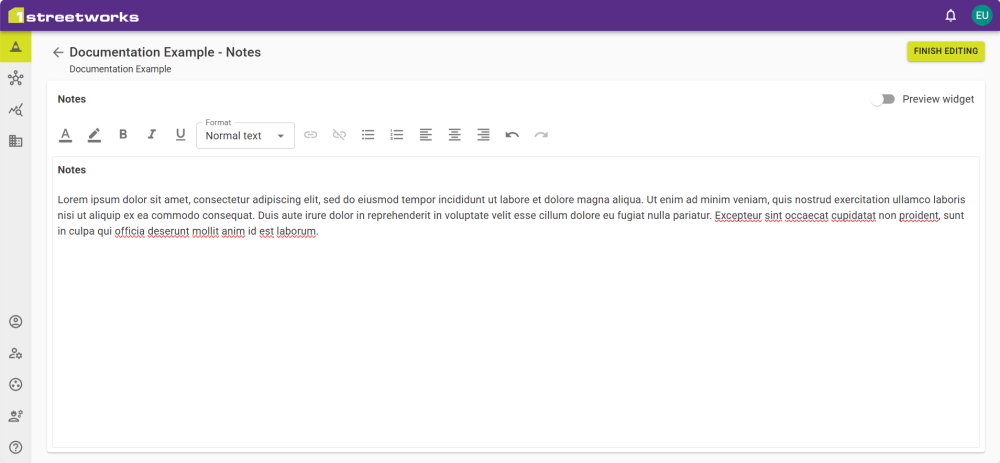This screenshot has height=463, width=1000.
Task: Insert a bulleted list
Action: [x=368, y=135]
